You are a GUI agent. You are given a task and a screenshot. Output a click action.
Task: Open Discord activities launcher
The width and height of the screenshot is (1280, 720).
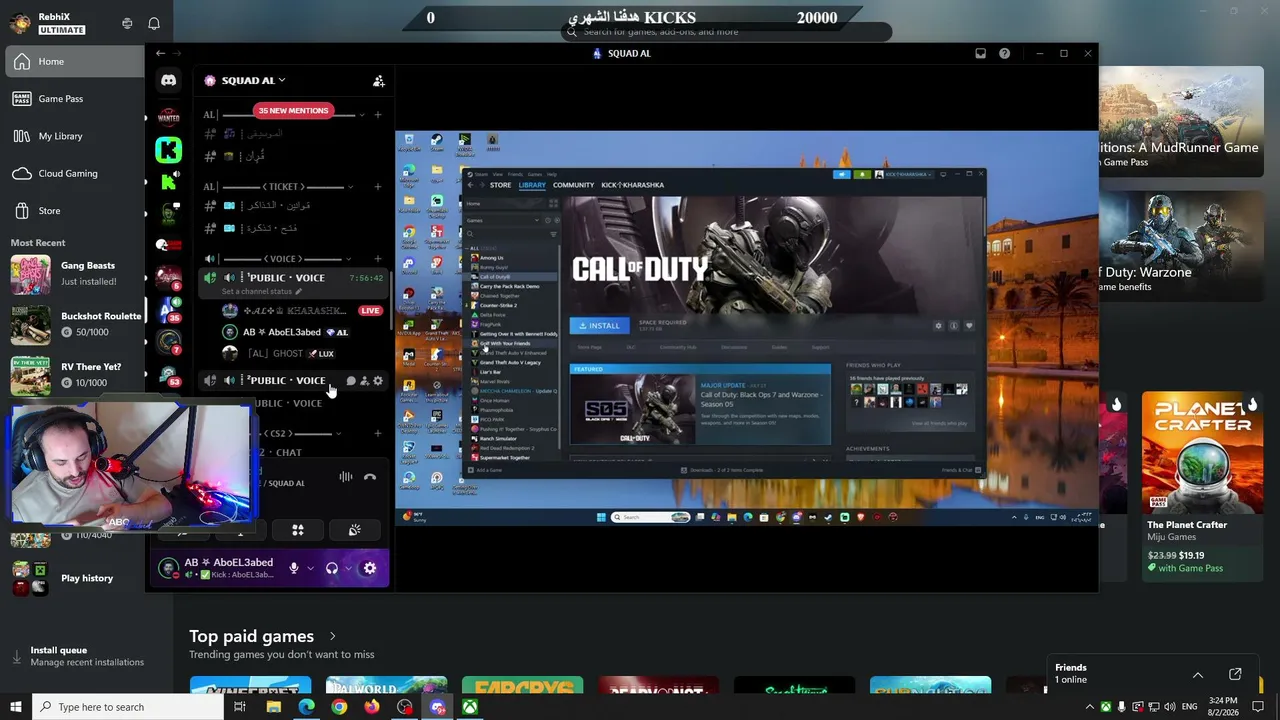coord(297,530)
